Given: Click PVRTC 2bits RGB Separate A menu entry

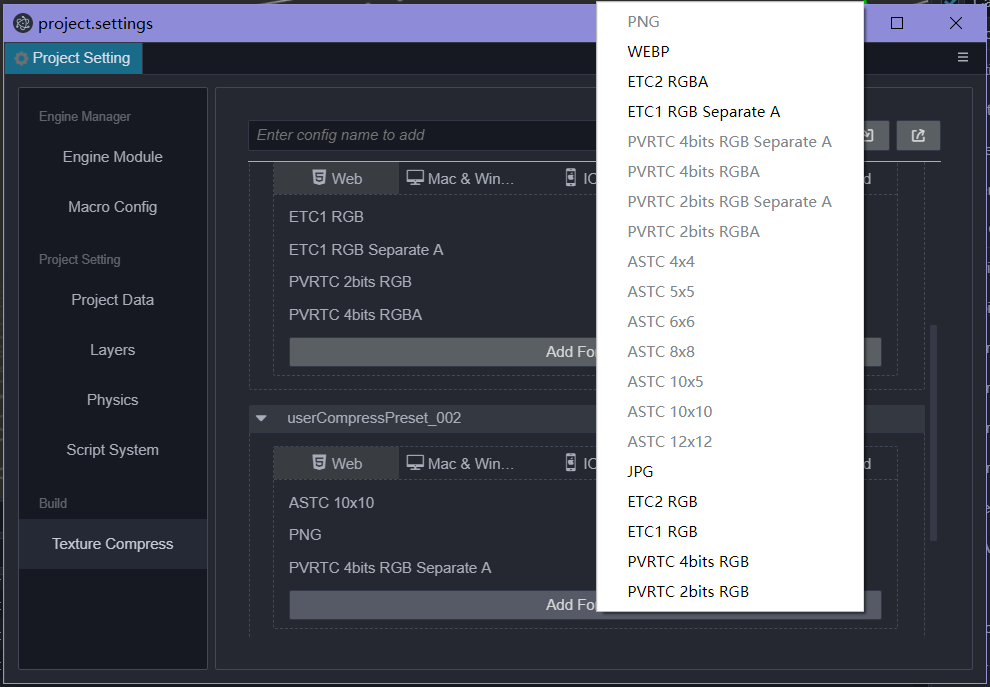Looking at the screenshot, I should [730, 201].
